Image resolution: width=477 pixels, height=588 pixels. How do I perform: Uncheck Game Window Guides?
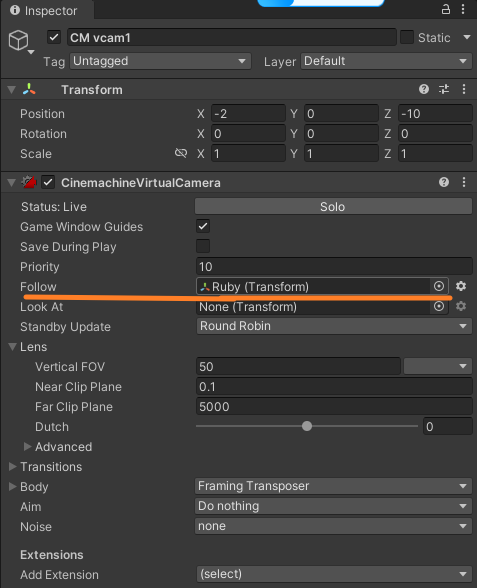[203, 226]
